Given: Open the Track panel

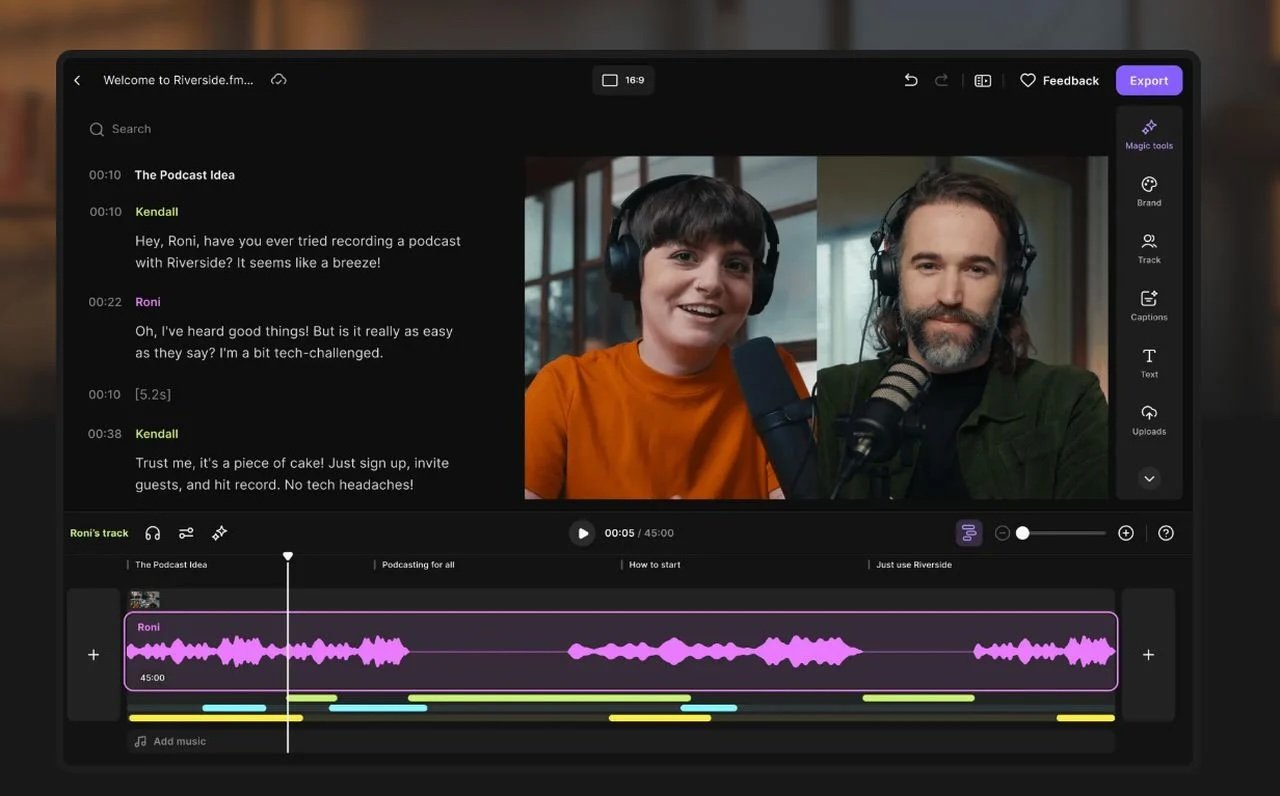Looking at the screenshot, I should (1149, 249).
